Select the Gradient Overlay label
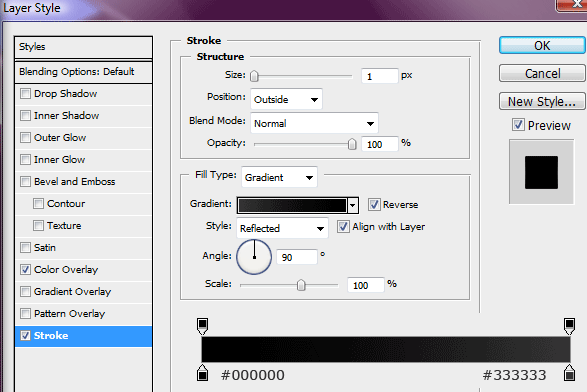The height and width of the screenshot is (392, 587). point(72,292)
